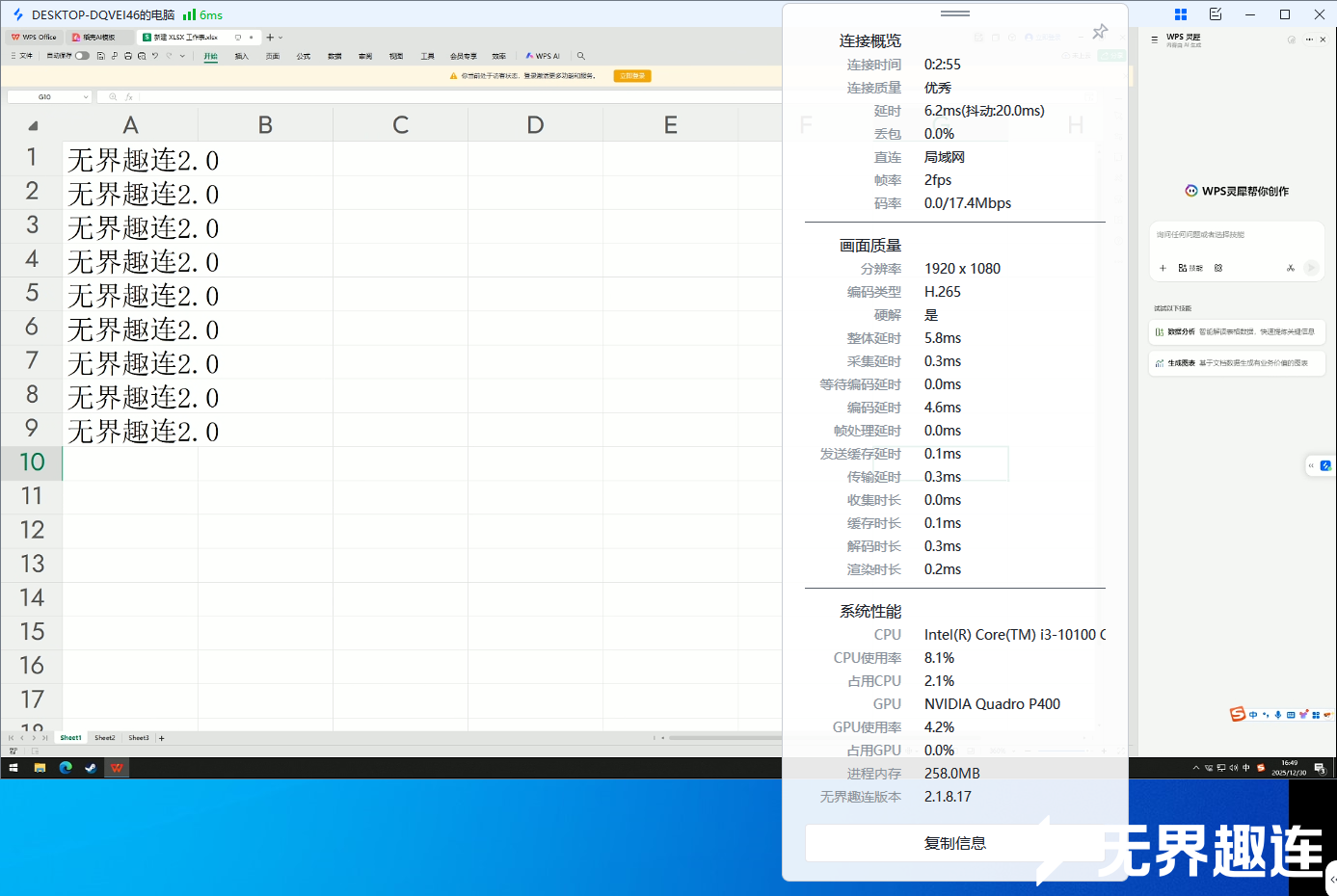Switch to the WPS Office home tab
The height and width of the screenshot is (896, 1337).
[x=34, y=38]
